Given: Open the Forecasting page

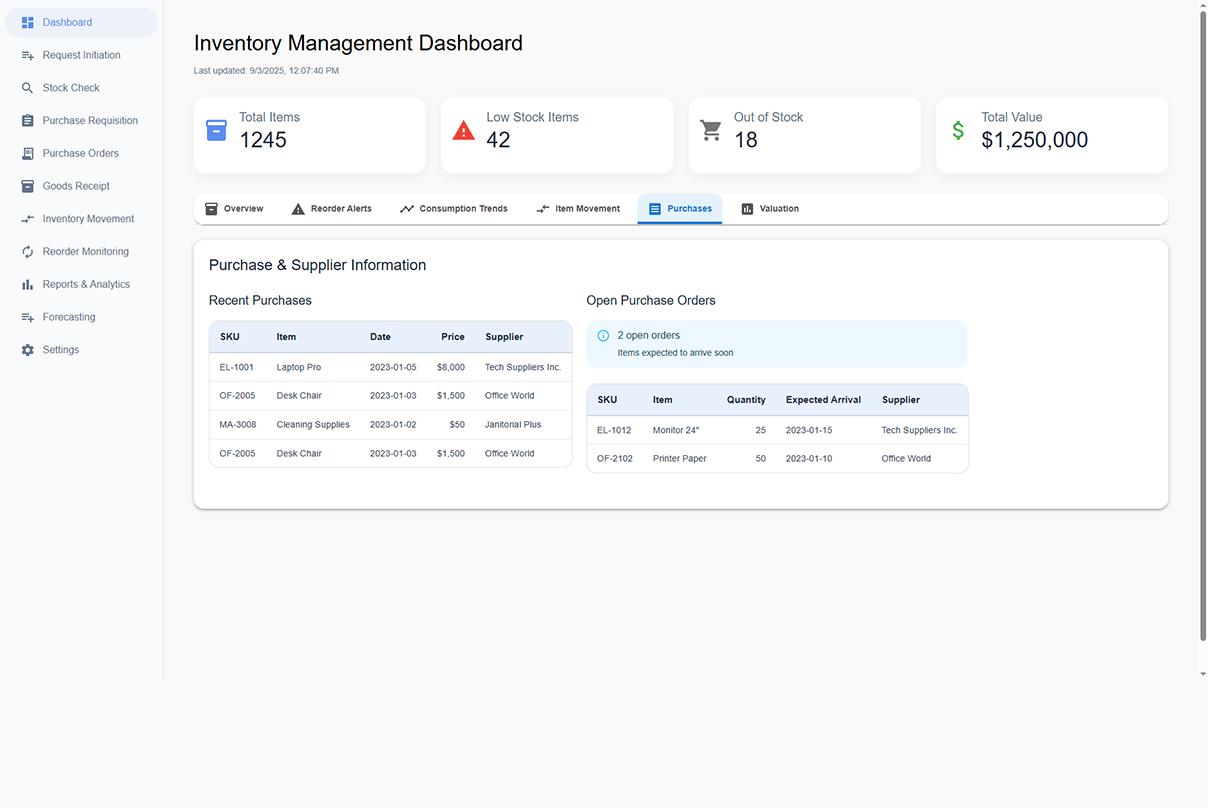Looking at the screenshot, I should (x=81, y=317).
